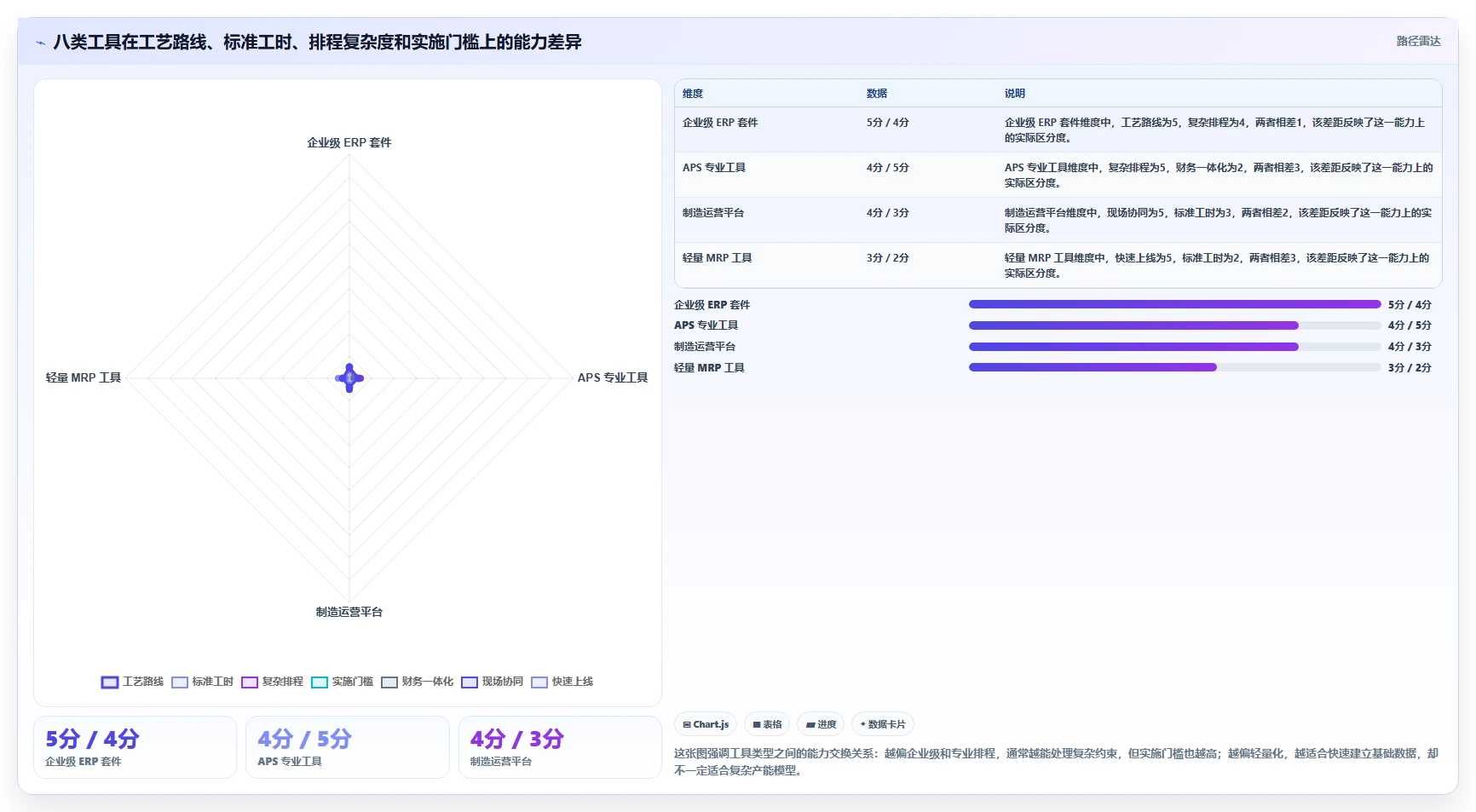Select the APS 专业工具 radar axis label
Image resolution: width=1476 pixels, height=812 pixels.
[x=613, y=377]
